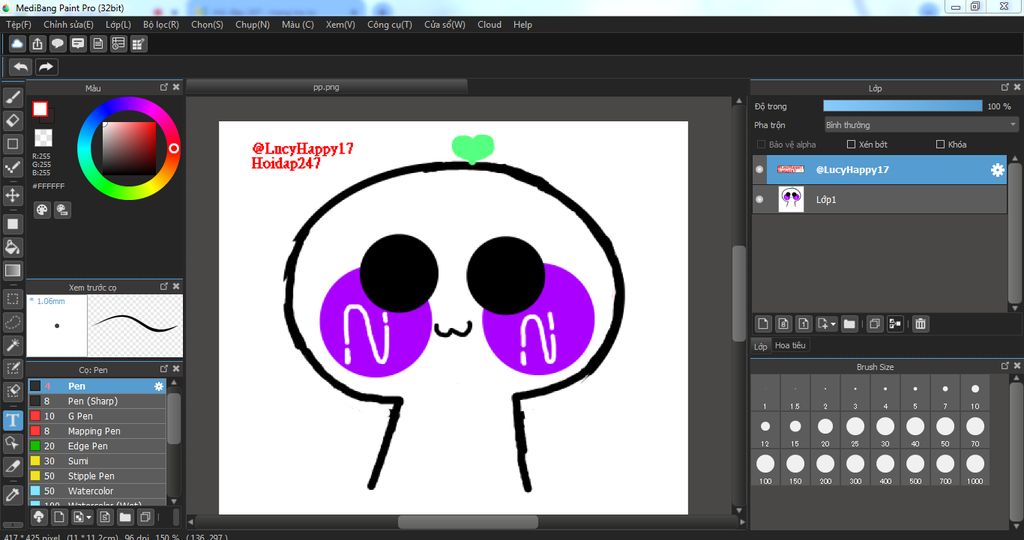Viewport: 1024px width, 540px height.
Task: Select the Watercolor brush
Action: 97,491
